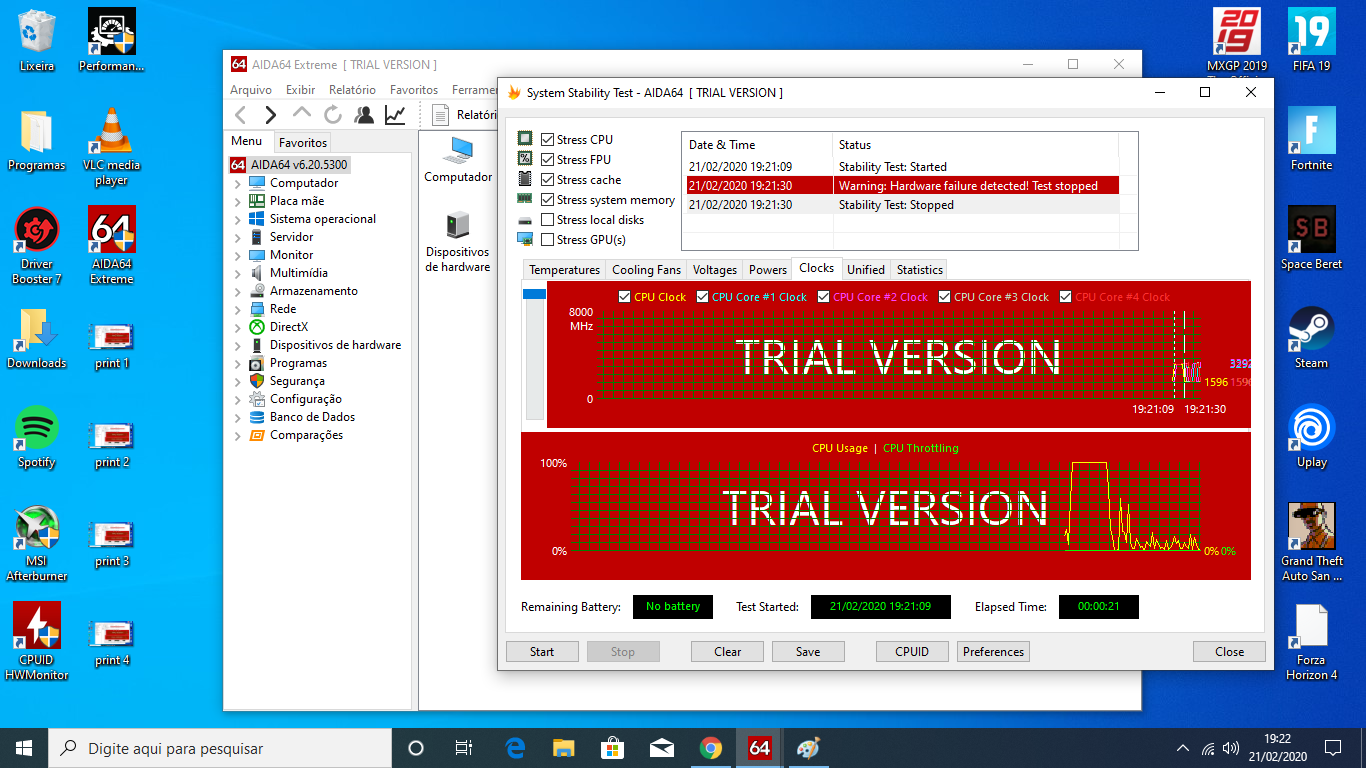Click the user icon in AIDA64 toolbar
This screenshot has width=1366, height=768.
tap(364, 115)
